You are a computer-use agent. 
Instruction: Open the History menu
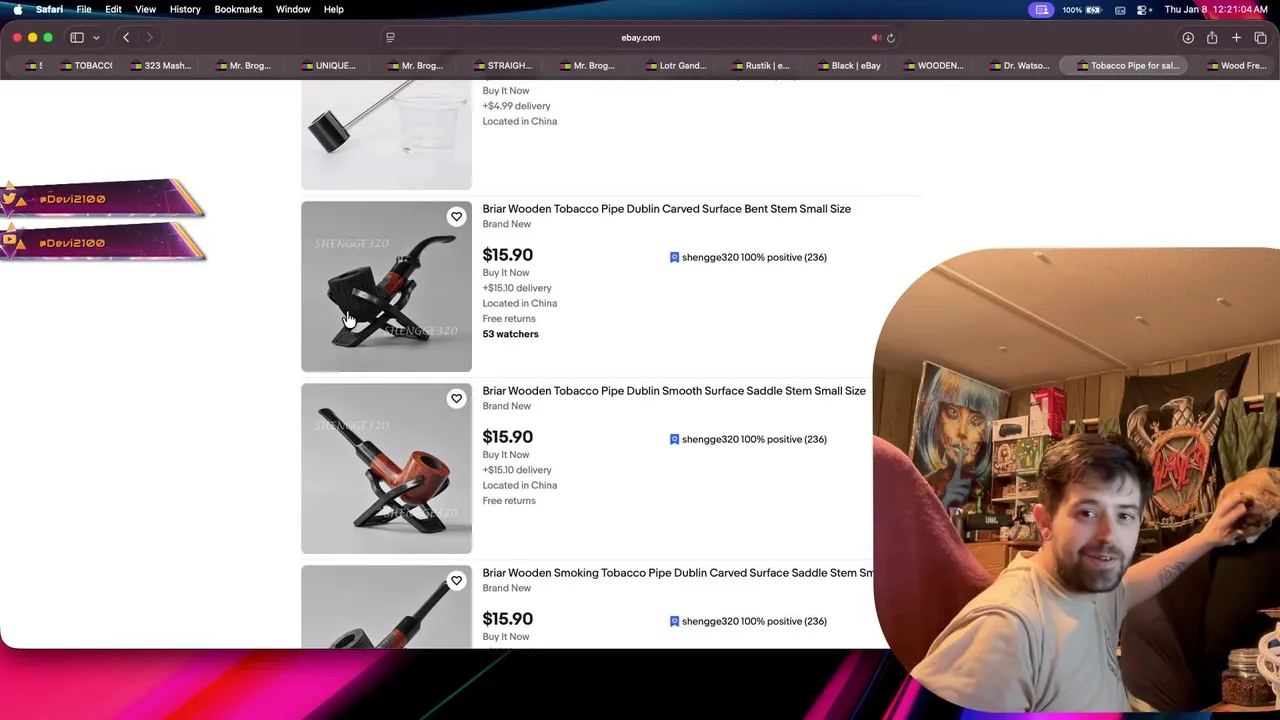coord(185,9)
